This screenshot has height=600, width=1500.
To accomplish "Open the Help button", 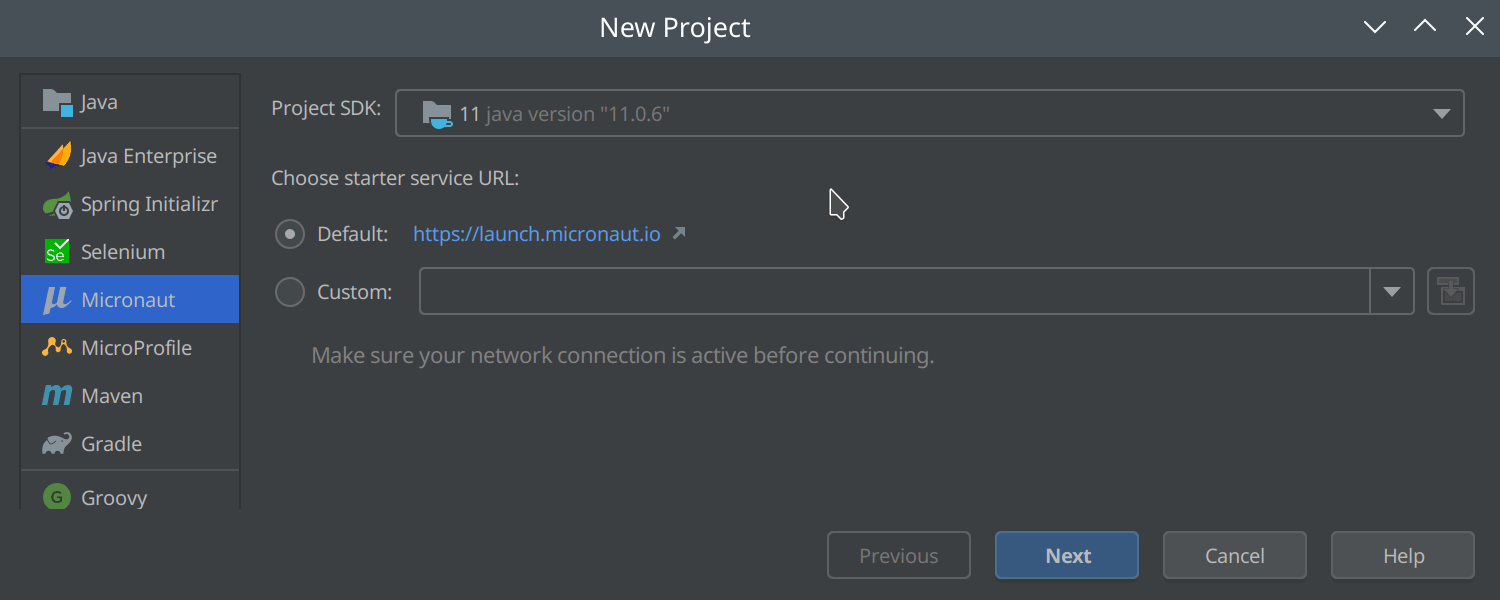I will (1403, 555).
